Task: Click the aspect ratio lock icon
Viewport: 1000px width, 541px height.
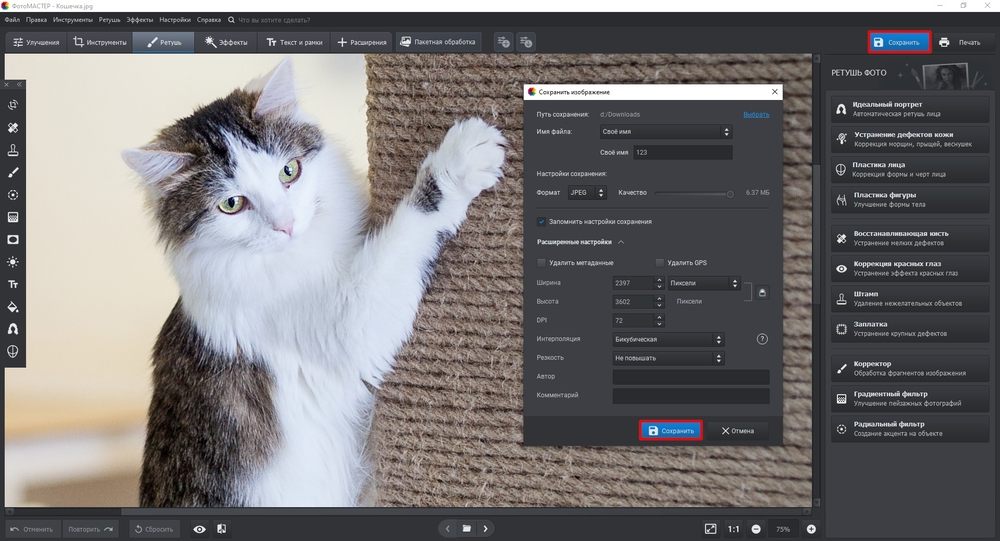Action: click(761, 292)
